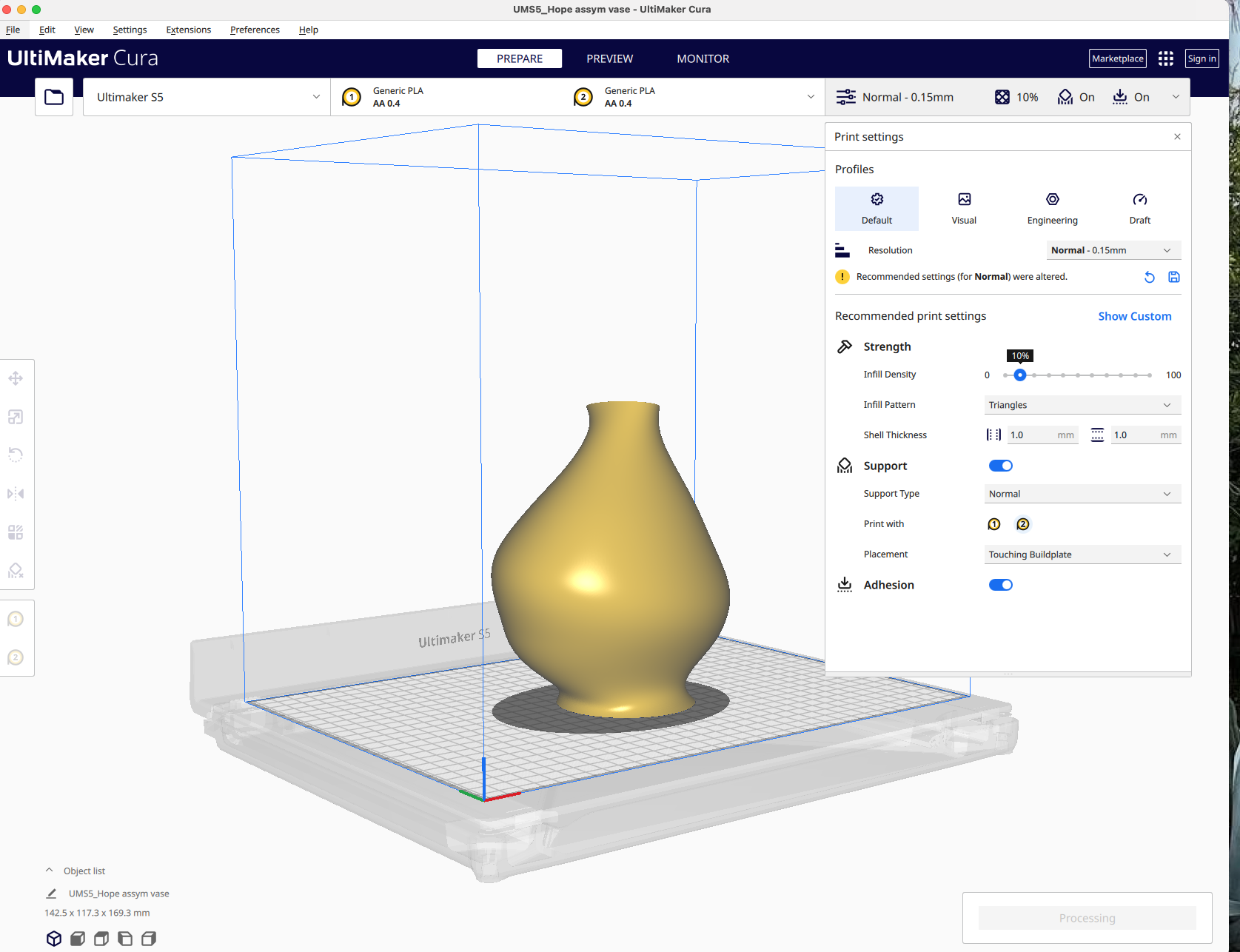
Task: Save the altered Normal profile settings
Action: point(1174,276)
